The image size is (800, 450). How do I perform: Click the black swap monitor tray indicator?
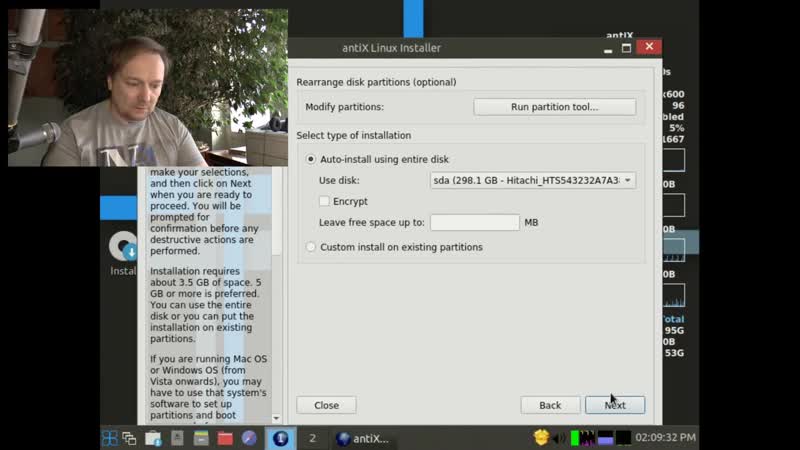[x=623, y=438]
